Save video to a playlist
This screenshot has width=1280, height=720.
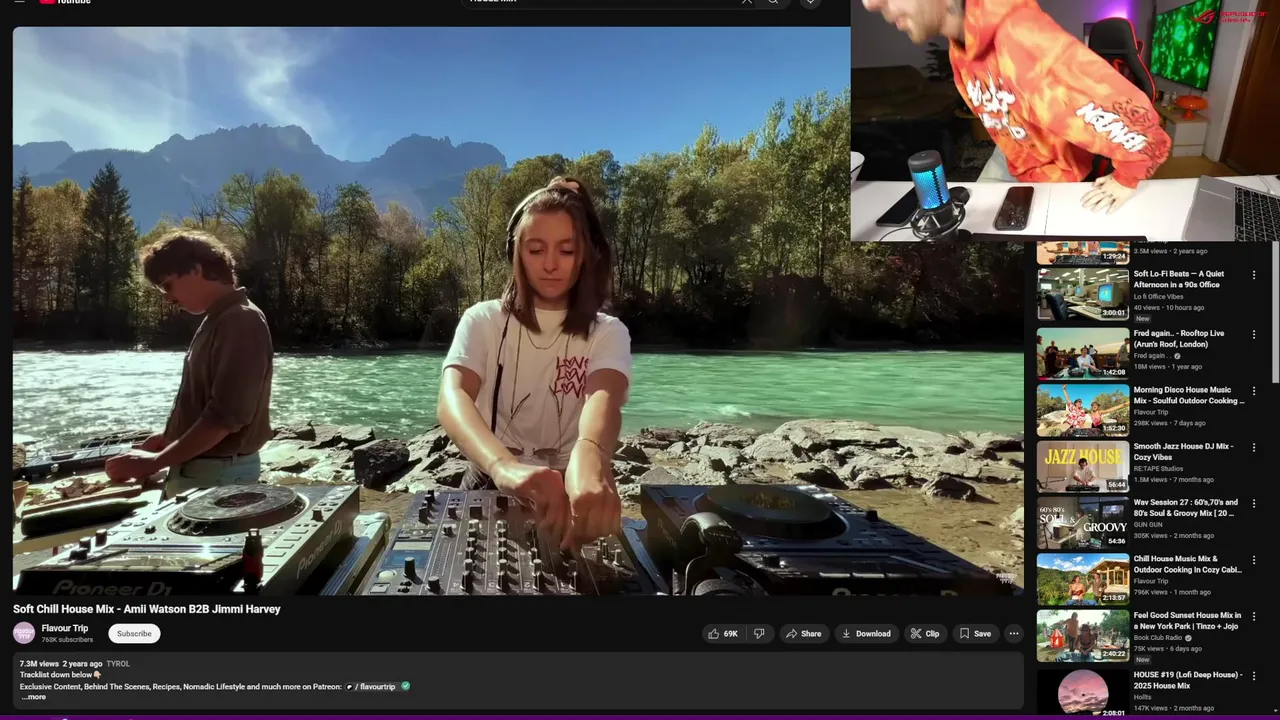[x=975, y=633]
